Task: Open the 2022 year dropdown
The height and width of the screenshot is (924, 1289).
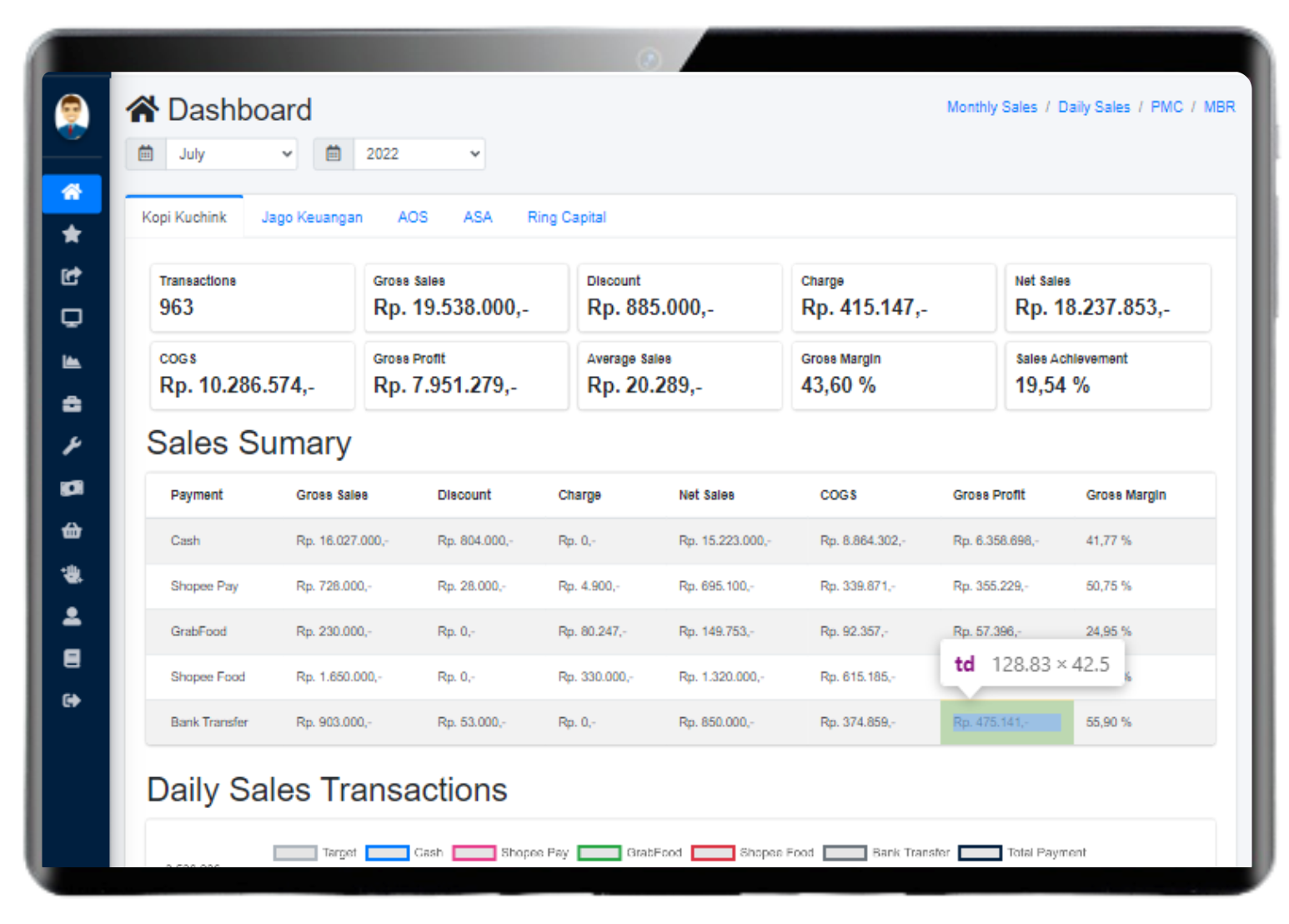Action: pyautogui.click(x=419, y=154)
